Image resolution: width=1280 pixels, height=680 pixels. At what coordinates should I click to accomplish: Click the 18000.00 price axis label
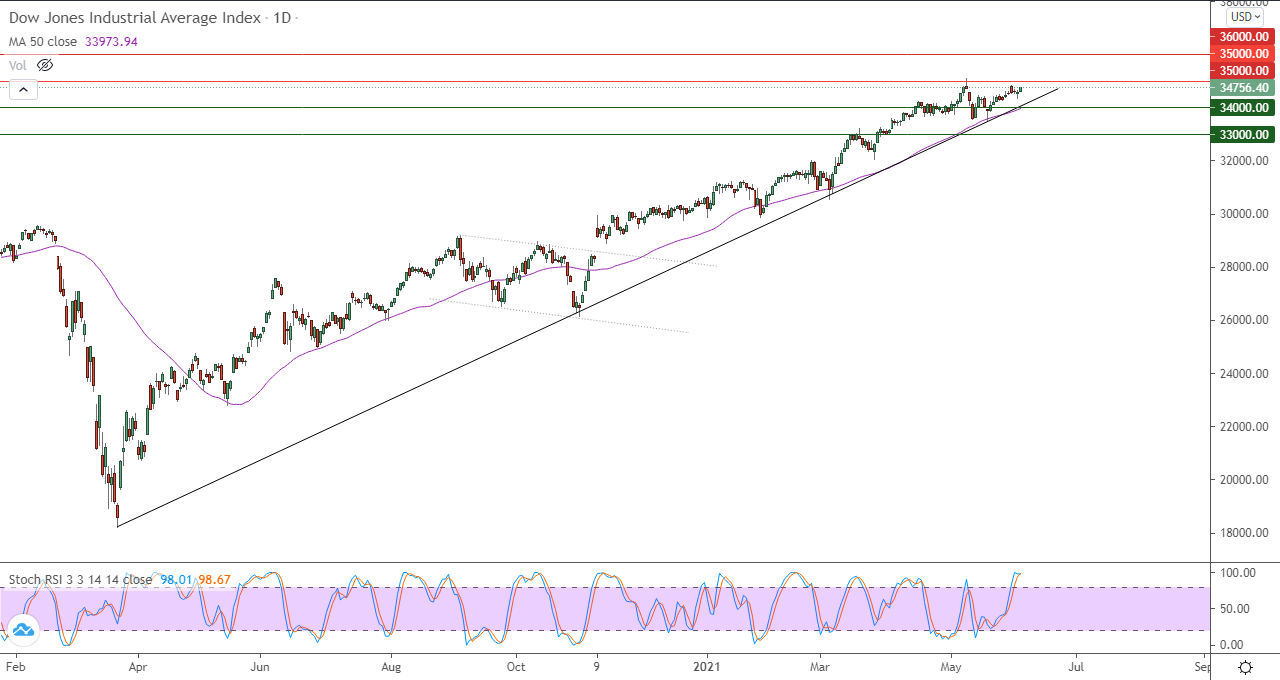click(1244, 532)
